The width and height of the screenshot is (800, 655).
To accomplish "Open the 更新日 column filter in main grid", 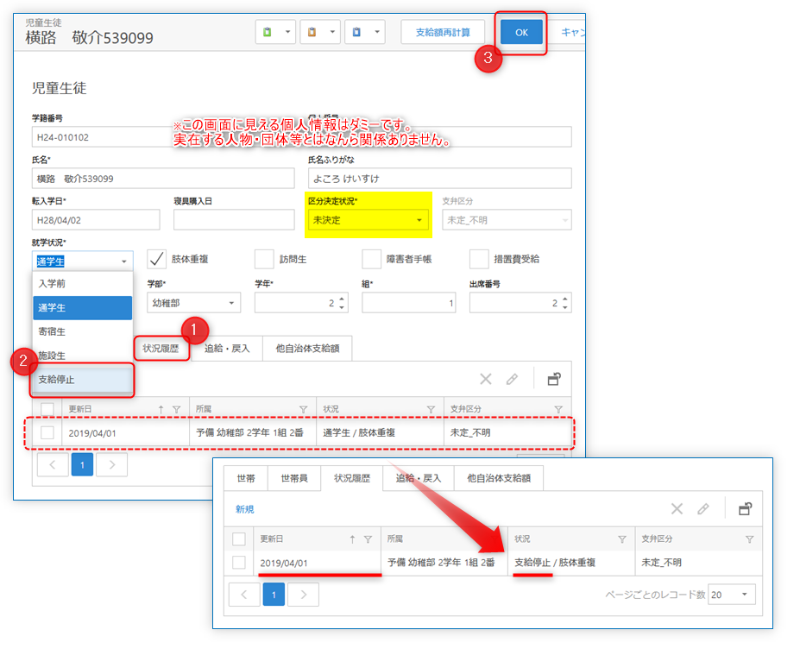I will coord(177,409).
